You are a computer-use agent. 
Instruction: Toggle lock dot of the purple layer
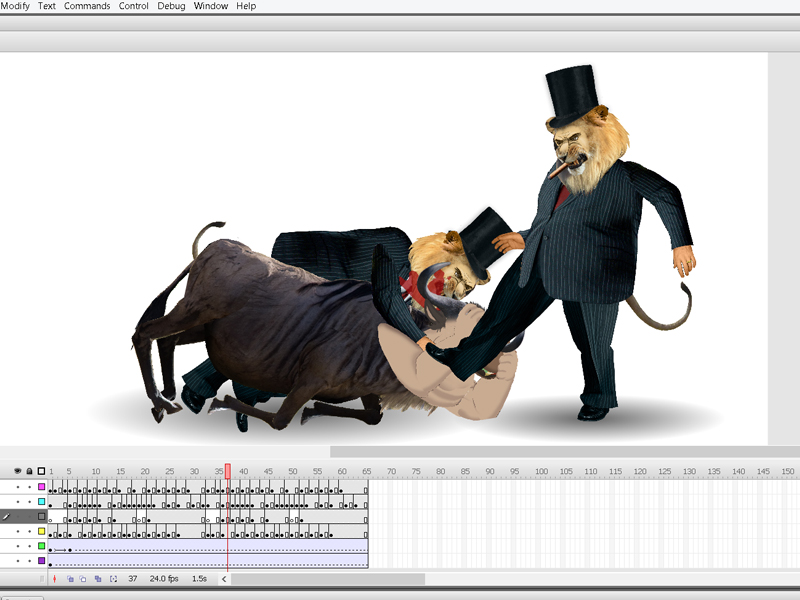click(30, 561)
